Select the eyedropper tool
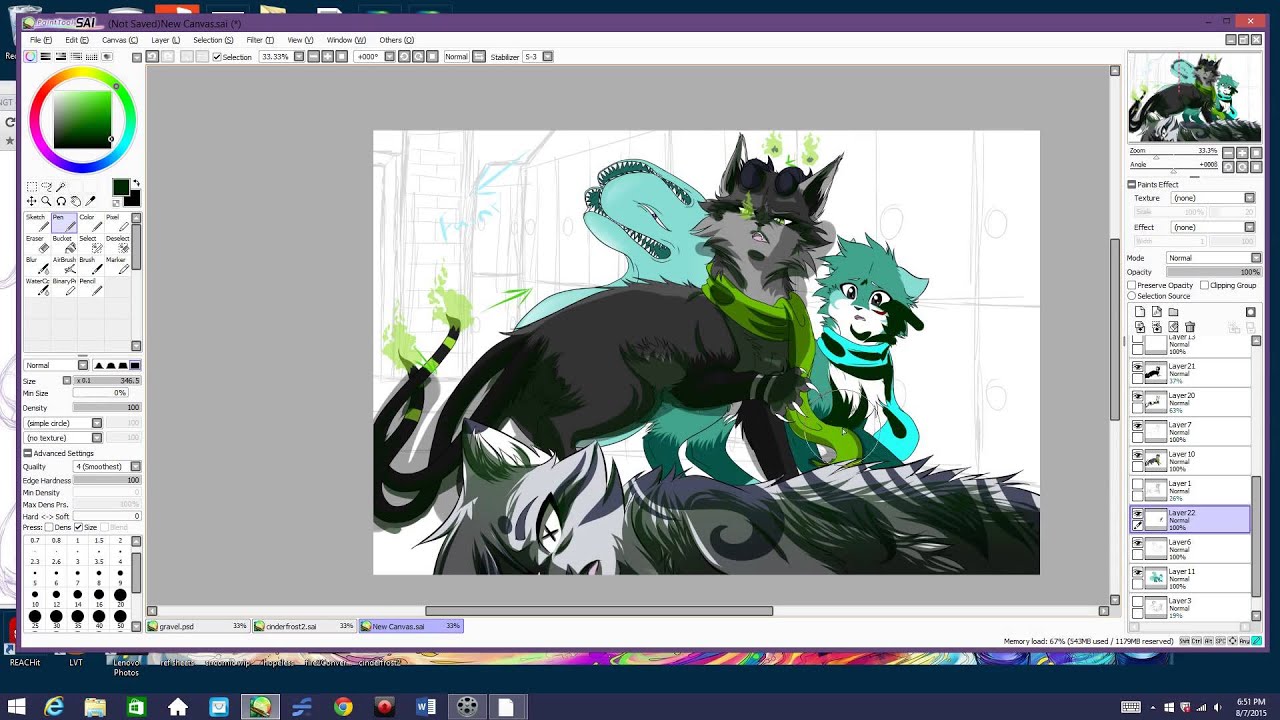The width and height of the screenshot is (1280, 720). click(x=90, y=201)
